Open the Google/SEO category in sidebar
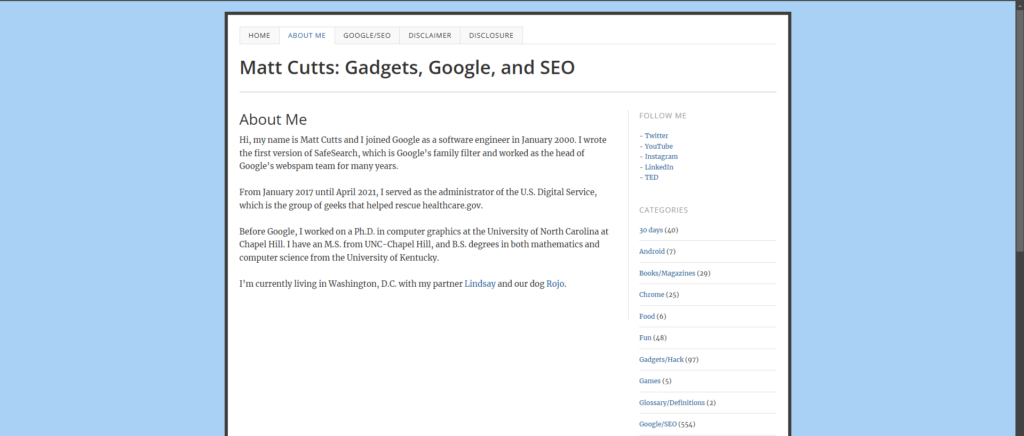The width and height of the screenshot is (1024, 436). (658, 424)
